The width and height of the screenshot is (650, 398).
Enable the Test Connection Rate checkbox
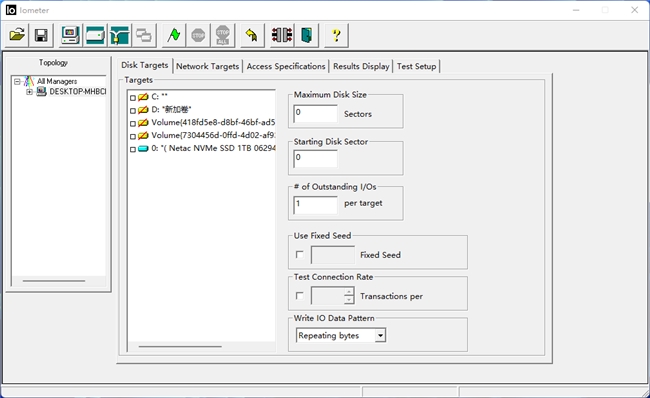[x=299, y=296]
